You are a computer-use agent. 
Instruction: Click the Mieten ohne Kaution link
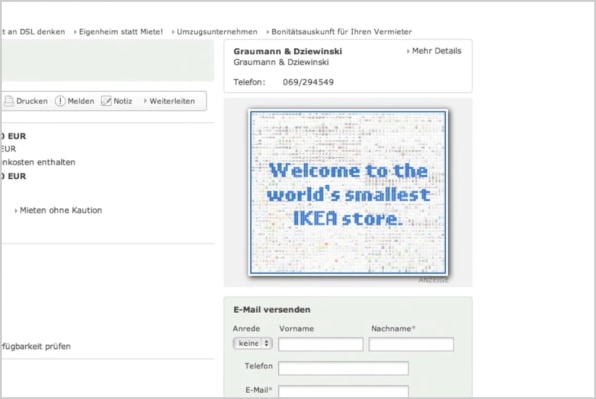tap(58, 210)
